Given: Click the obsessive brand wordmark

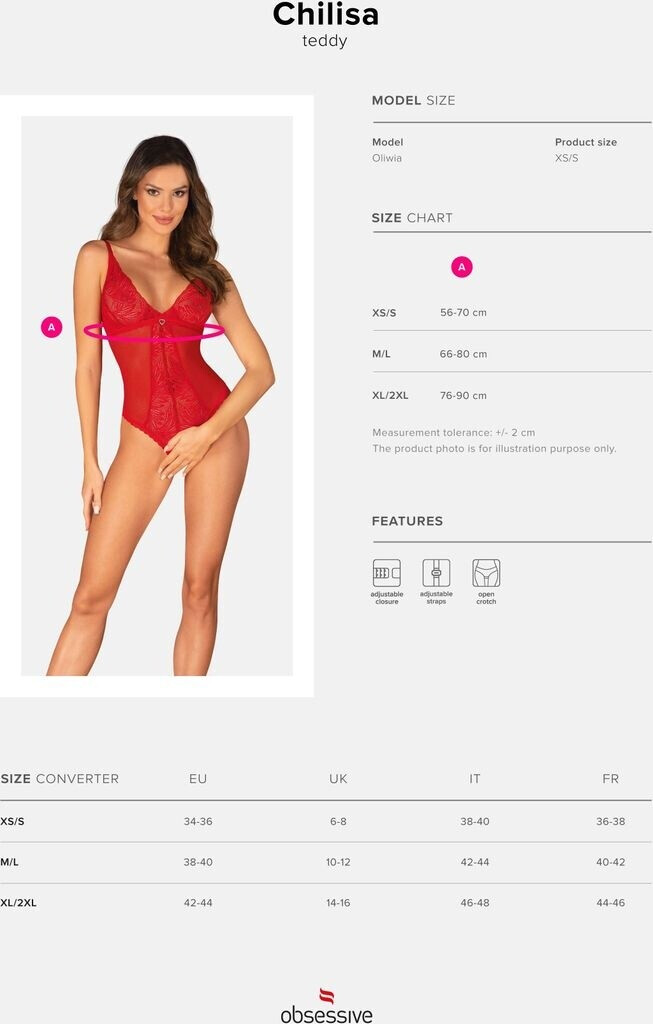Looking at the screenshot, I should 326,1014.
